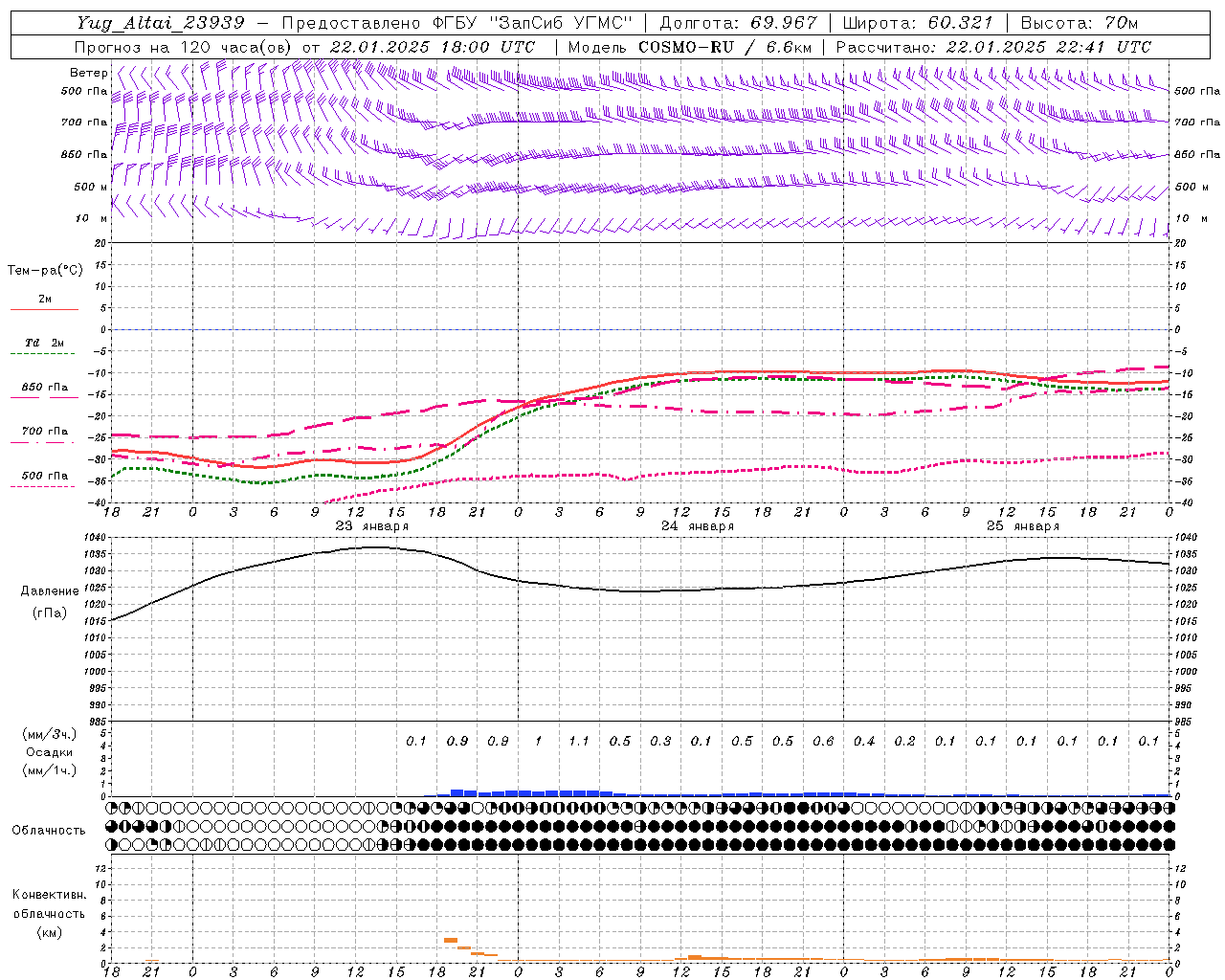Click the "Рассчитано: 22.01.2025 22:41 UTC" timestamp
The width and height of the screenshot is (1225, 980).
point(993,47)
